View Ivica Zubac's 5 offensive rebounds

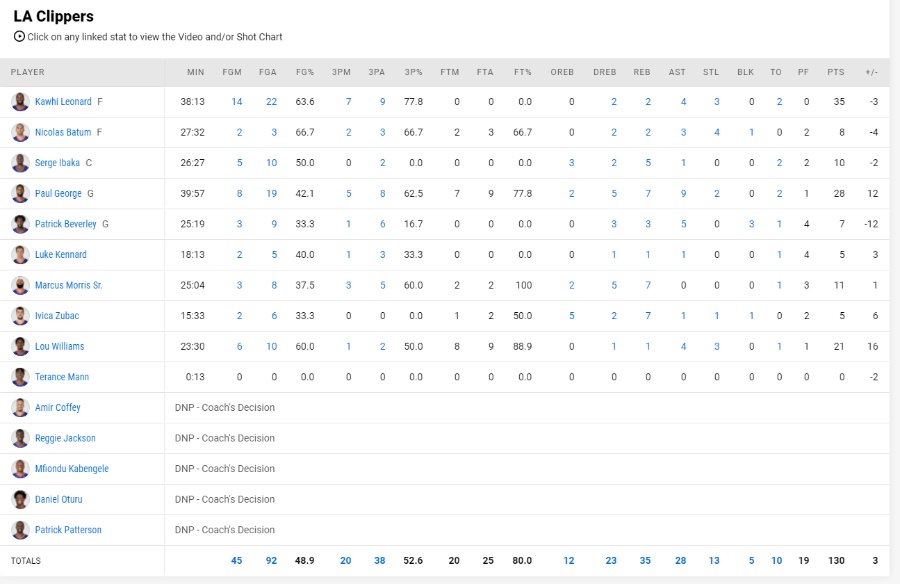click(x=572, y=315)
